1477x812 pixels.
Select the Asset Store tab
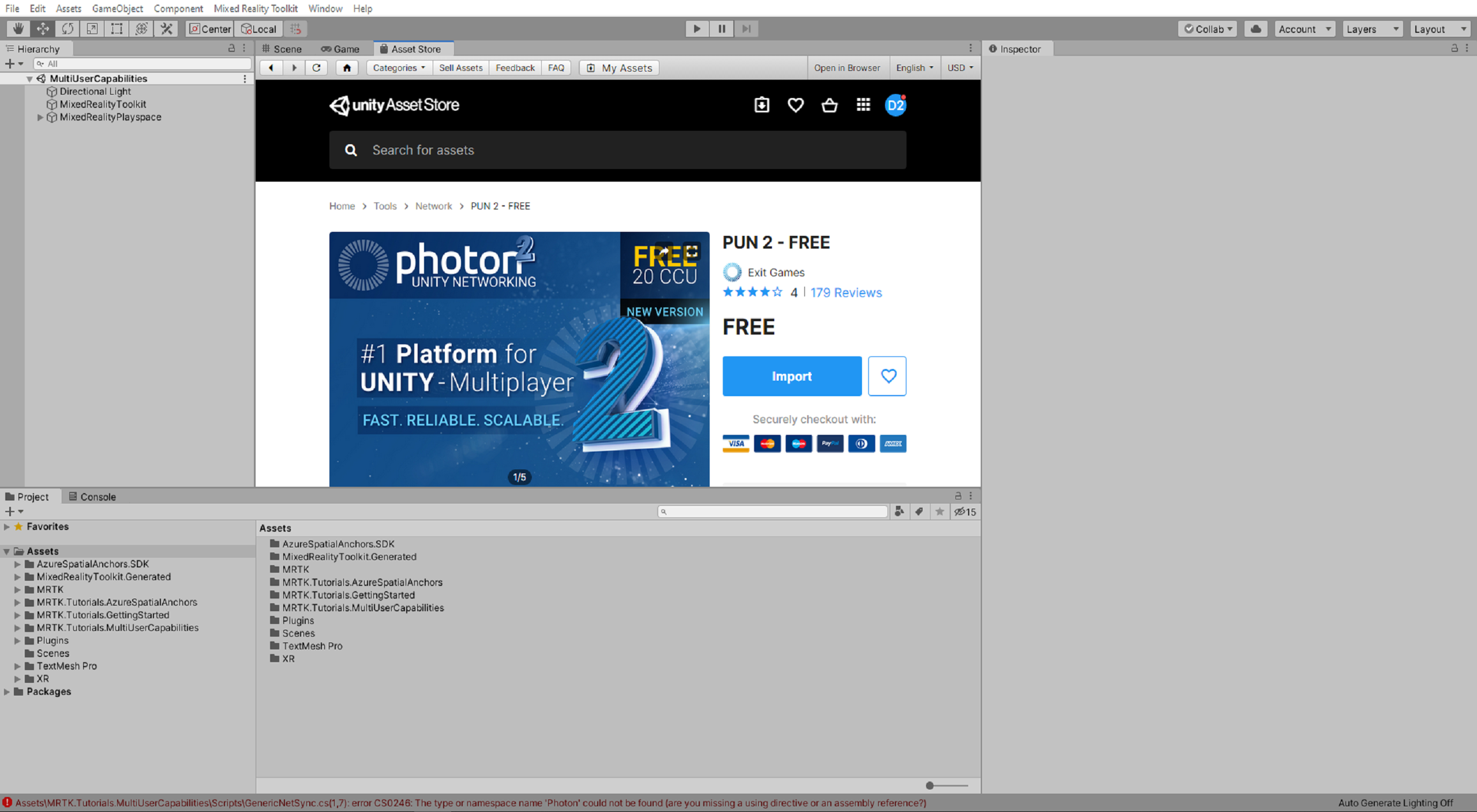(x=414, y=48)
